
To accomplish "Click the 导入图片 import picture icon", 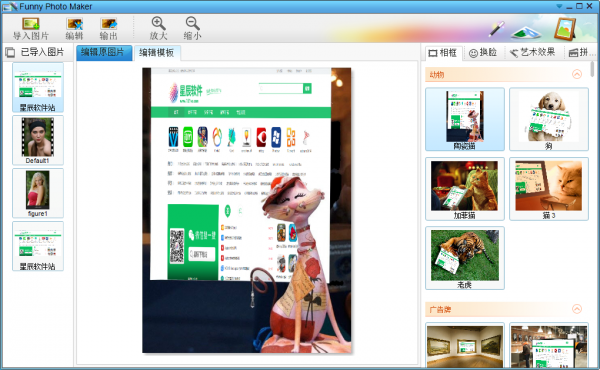I will pyautogui.click(x=31, y=24).
